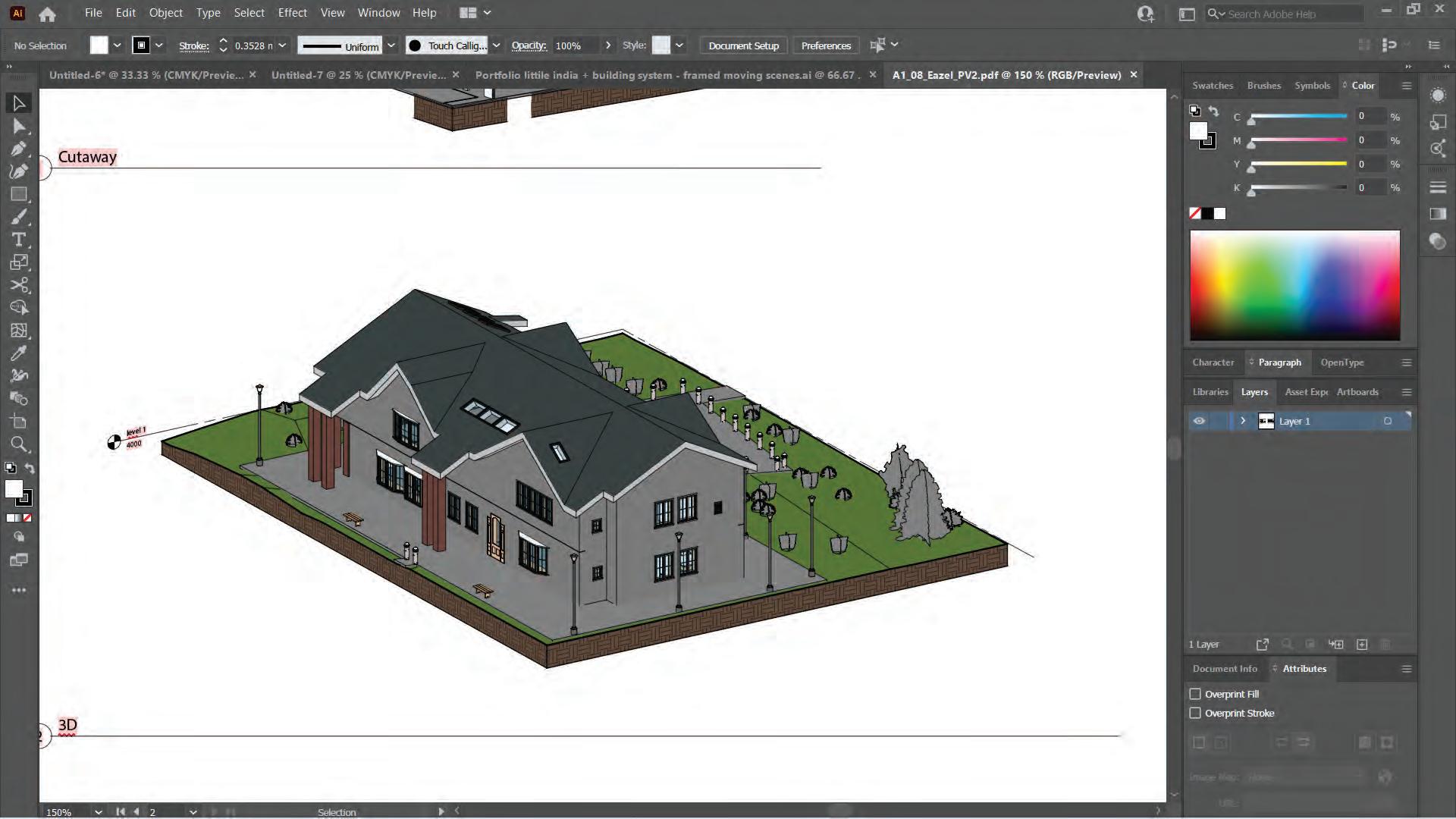The width and height of the screenshot is (1456, 819).
Task: Choose the Type tool
Action: point(19,240)
